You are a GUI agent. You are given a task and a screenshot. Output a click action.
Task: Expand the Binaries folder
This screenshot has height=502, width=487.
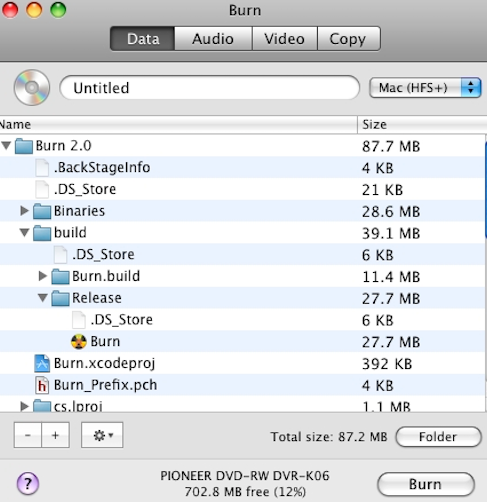click(24, 211)
